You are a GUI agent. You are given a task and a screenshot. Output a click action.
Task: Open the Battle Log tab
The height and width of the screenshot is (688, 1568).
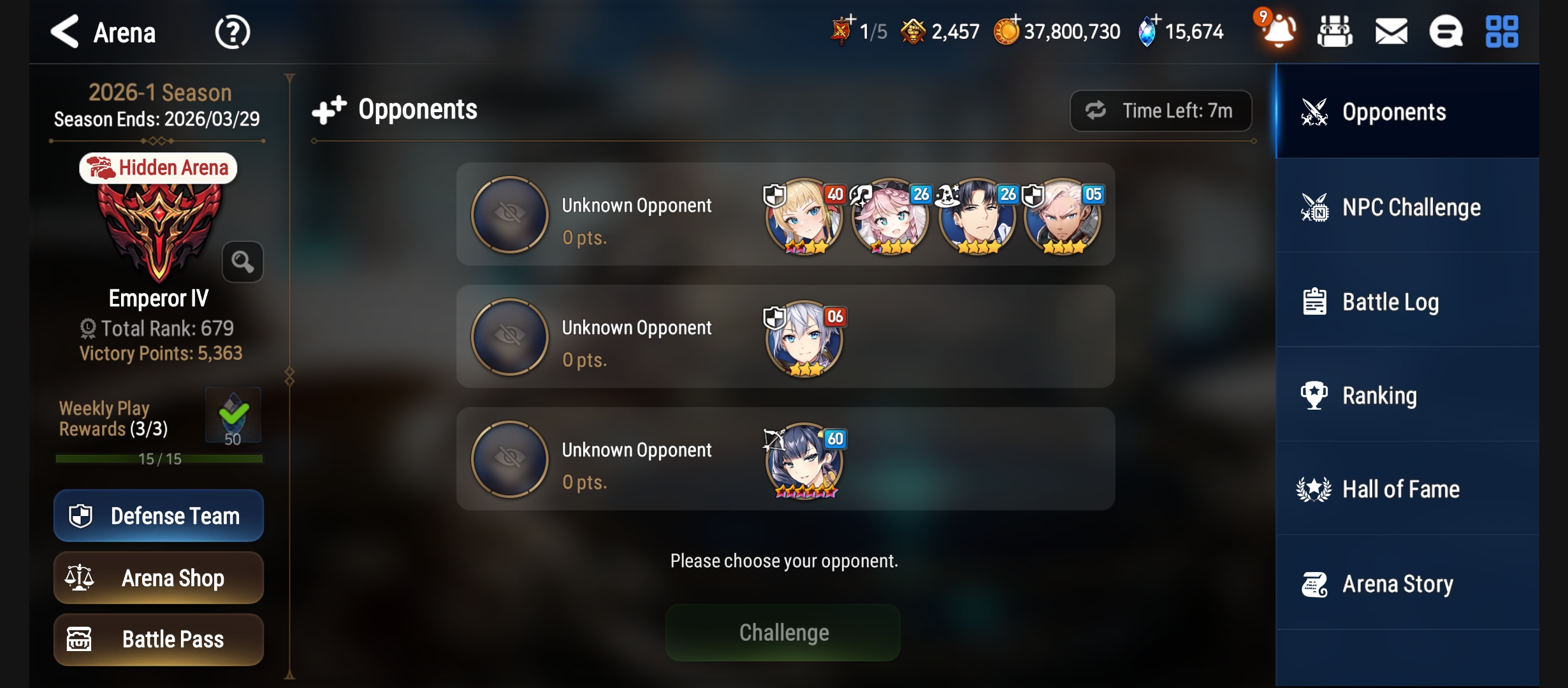point(1408,301)
